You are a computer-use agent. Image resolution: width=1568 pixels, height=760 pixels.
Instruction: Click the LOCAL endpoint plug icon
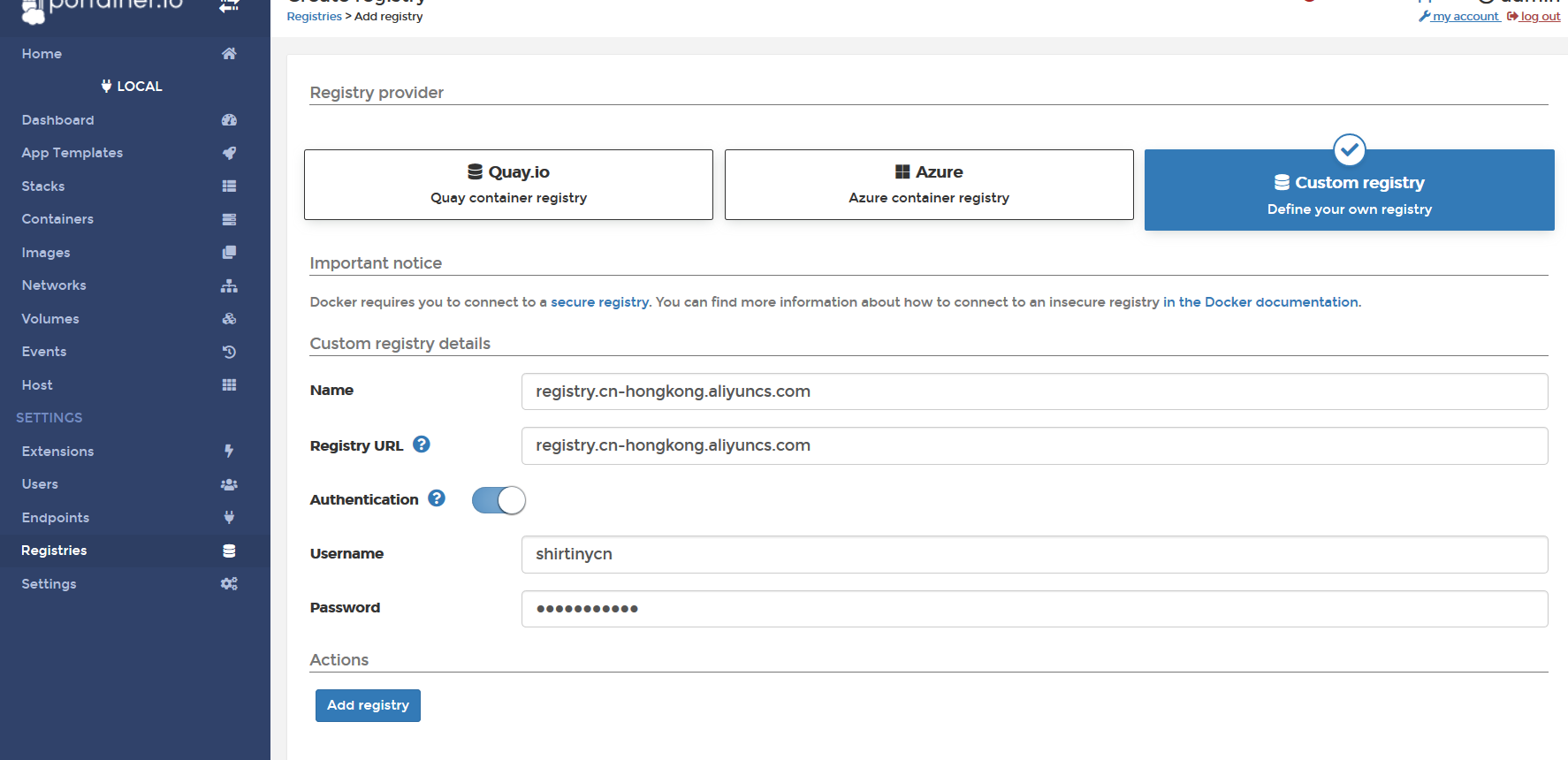(x=106, y=87)
